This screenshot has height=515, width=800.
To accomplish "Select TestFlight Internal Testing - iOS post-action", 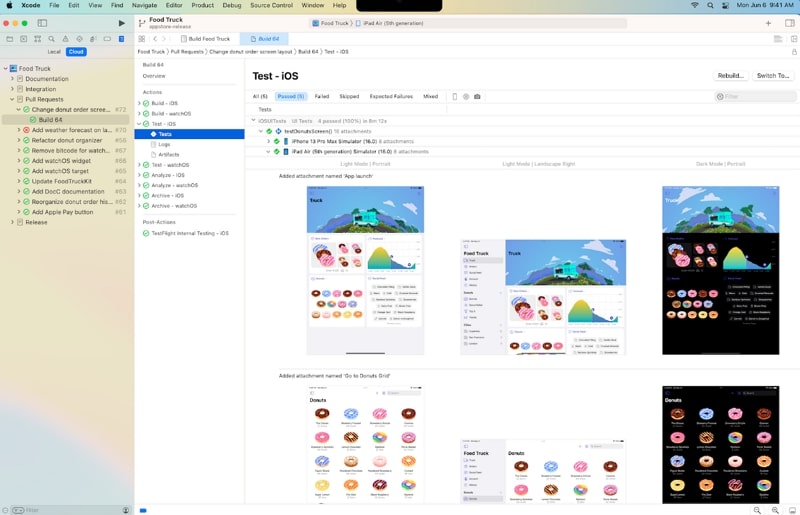I will (190, 233).
